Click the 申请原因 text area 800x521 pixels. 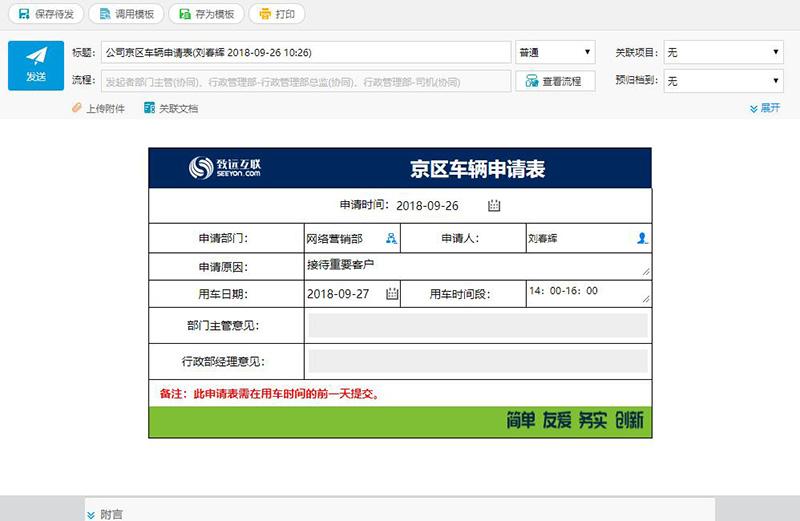(478, 266)
